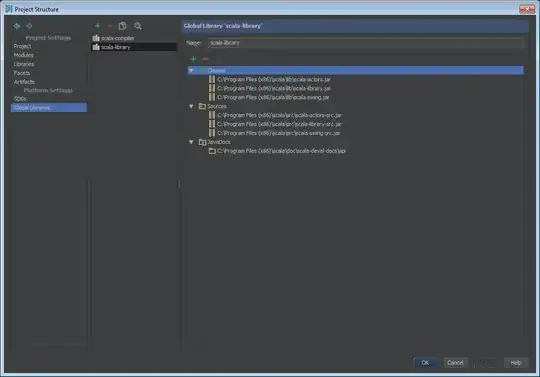540x377 pixels.
Task: Collapse the Sources node
Action: pyautogui.click(x=191, y=106)
